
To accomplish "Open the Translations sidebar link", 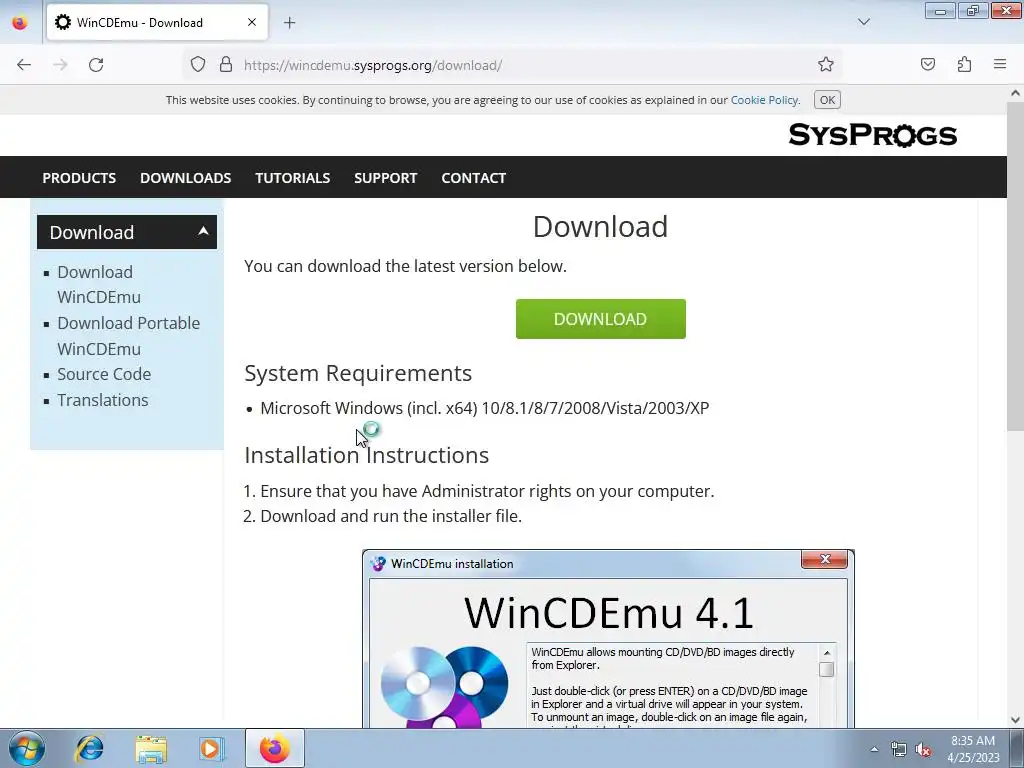I will tap(103, 400).
